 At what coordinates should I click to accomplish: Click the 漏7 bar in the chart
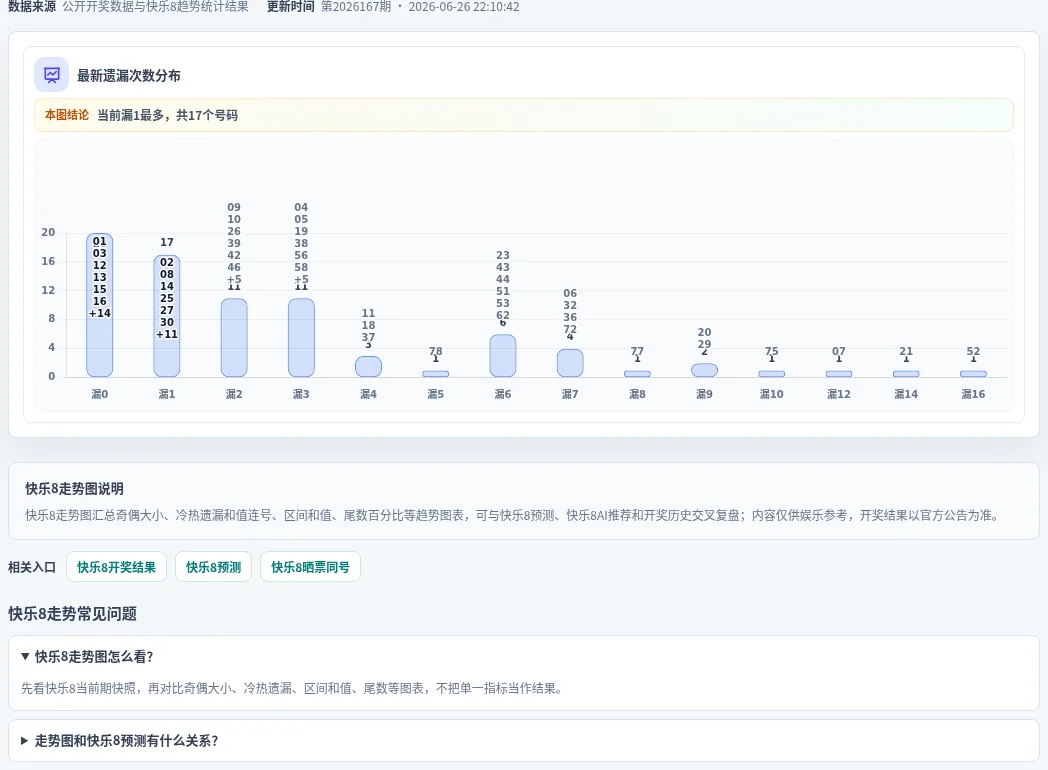[x=570, y=363]
